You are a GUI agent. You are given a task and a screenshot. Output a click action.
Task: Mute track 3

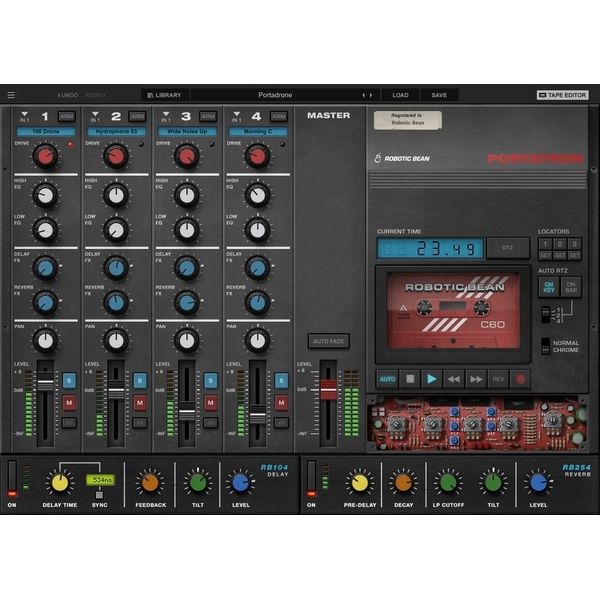pos(210,403)
